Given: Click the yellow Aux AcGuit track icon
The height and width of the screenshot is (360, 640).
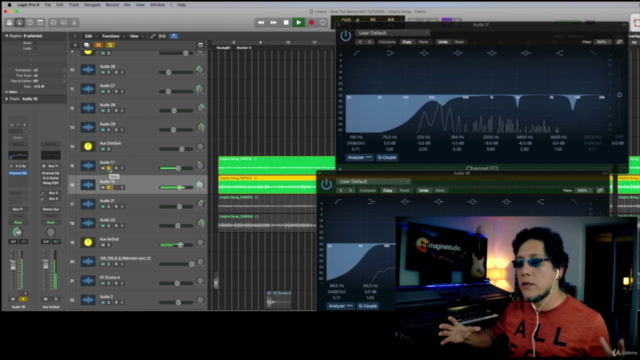Looking at the screenshot, I should (x=88, y=242).
